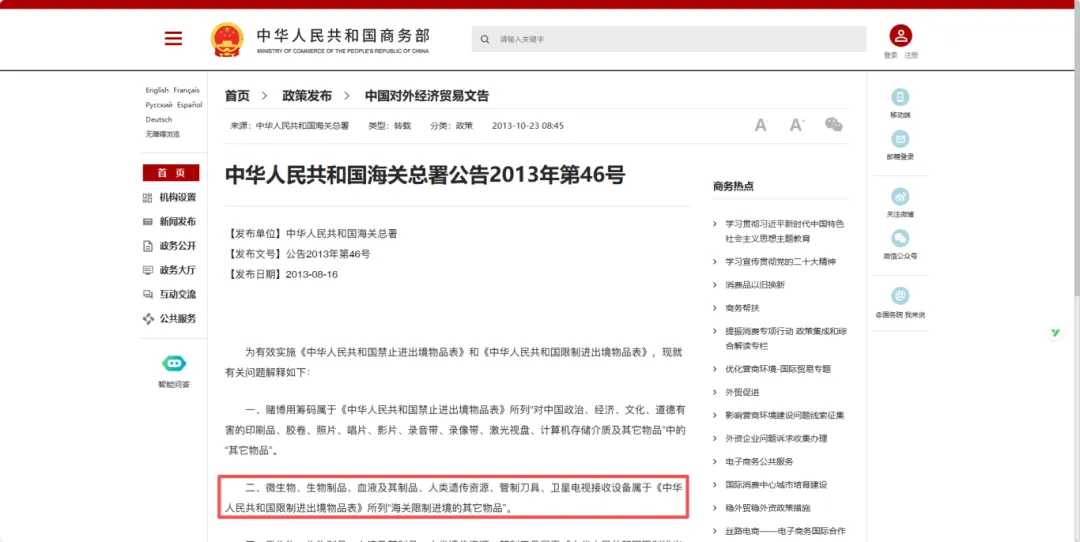This screenshot has width=1080, height=542.
Task: Open 国际消费中心城市培育建设 link
Action: click(776, 485)
